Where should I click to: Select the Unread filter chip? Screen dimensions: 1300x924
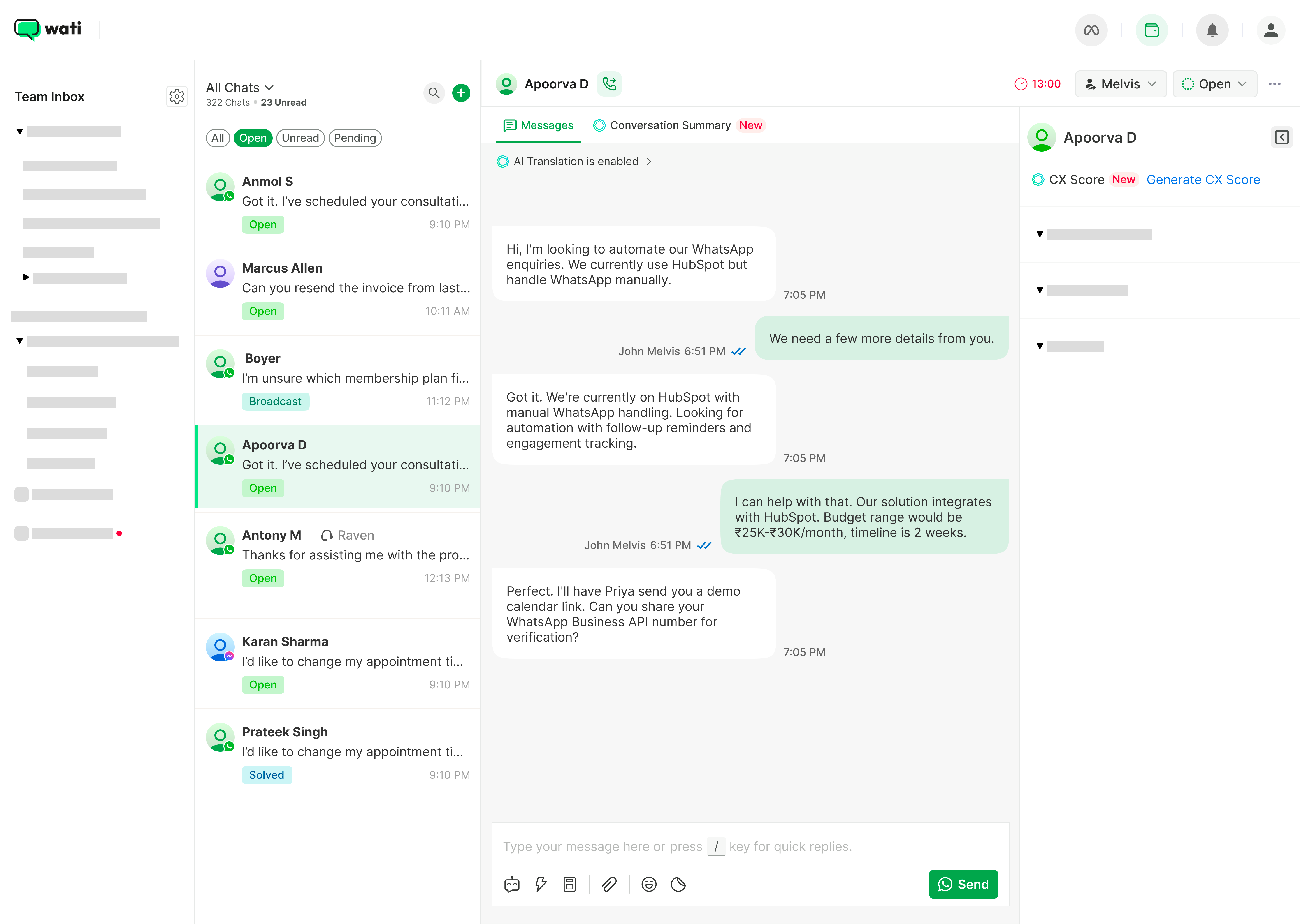pos(300,138)
